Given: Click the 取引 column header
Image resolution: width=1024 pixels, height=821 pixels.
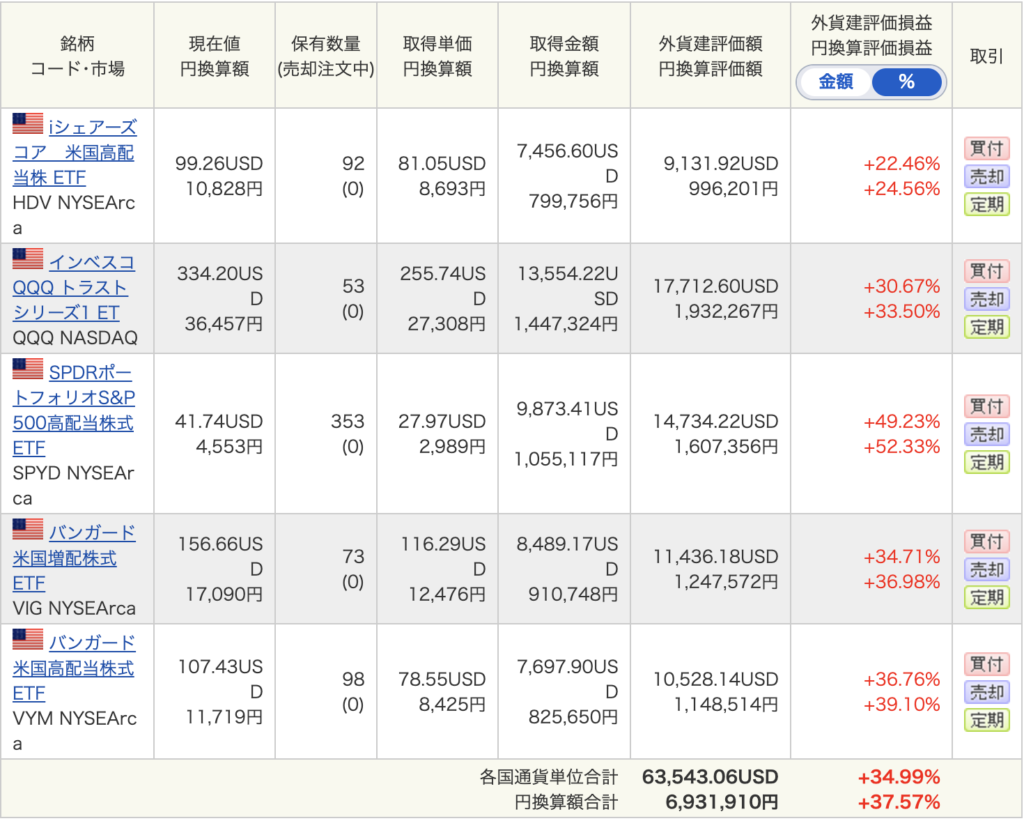Looking at the screenshot, I should [x=987, y=56].
